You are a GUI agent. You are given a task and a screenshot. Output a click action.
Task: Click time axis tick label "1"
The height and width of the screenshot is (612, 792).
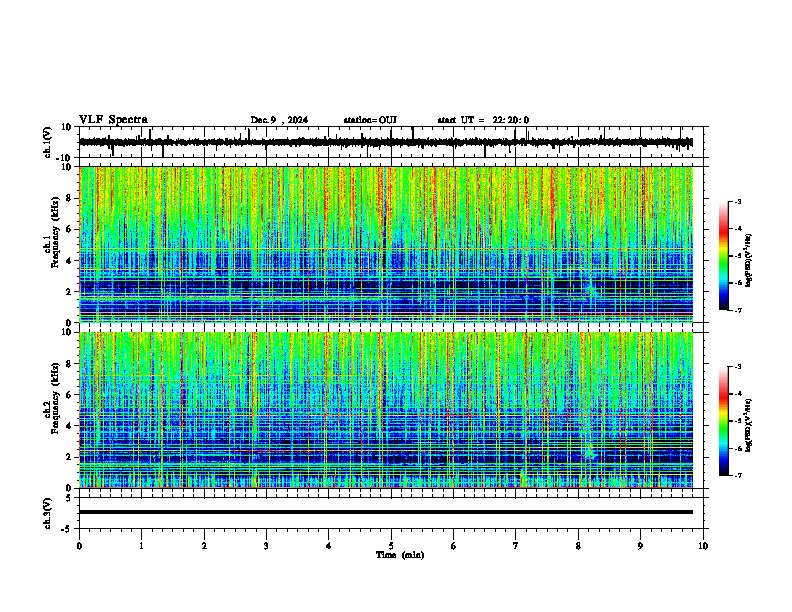142,546
